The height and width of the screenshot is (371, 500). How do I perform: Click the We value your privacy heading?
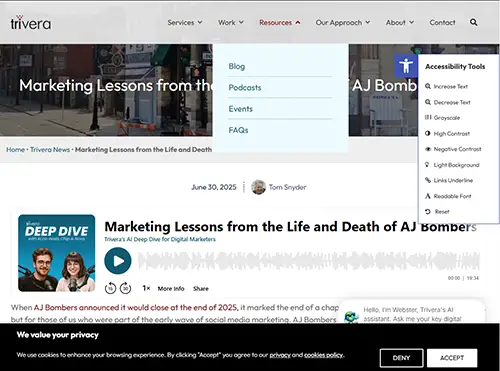coord(58,335)
